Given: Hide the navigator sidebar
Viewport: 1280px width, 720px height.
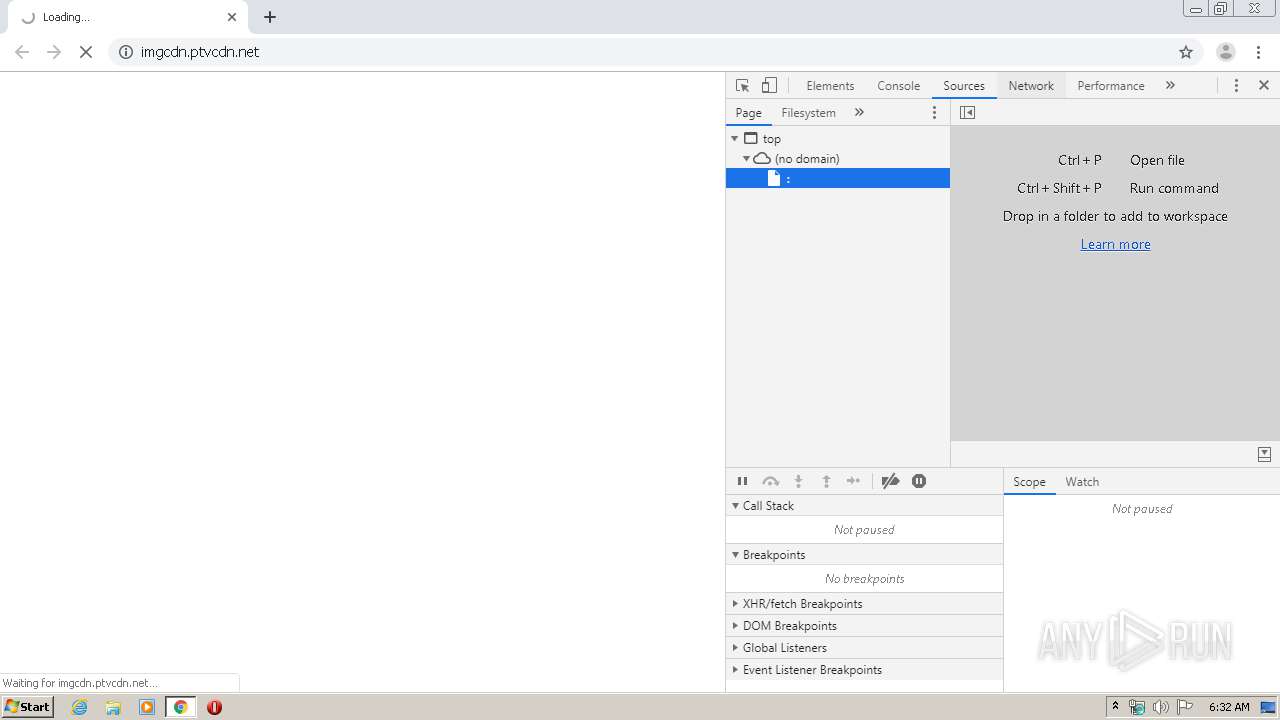Looking at the screenshot, I should pyautogui.click(x=967, y=113).
